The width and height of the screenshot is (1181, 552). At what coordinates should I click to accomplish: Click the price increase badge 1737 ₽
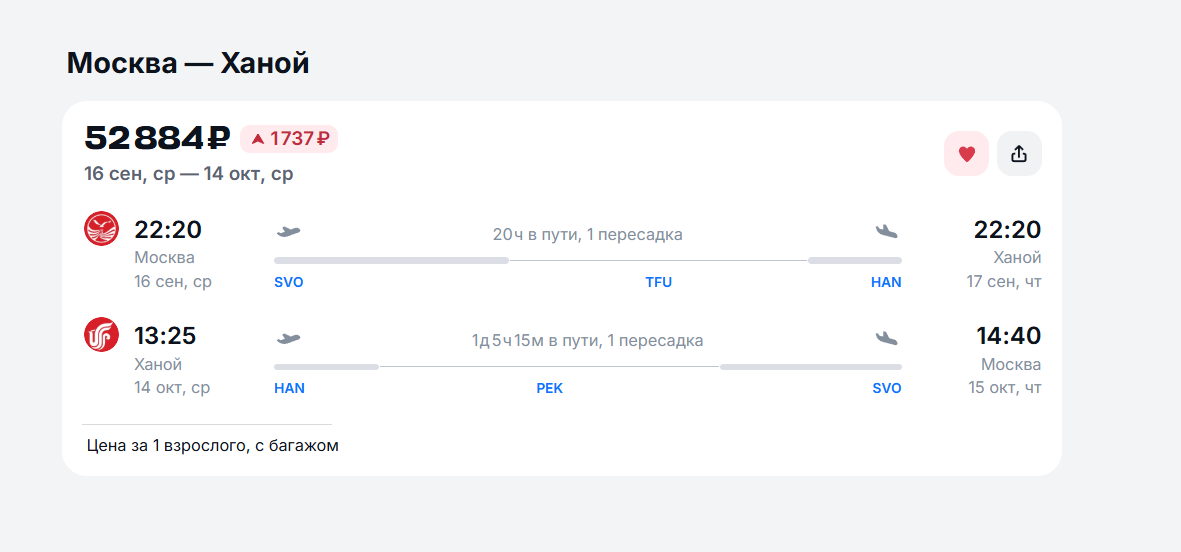pos(289,139)
